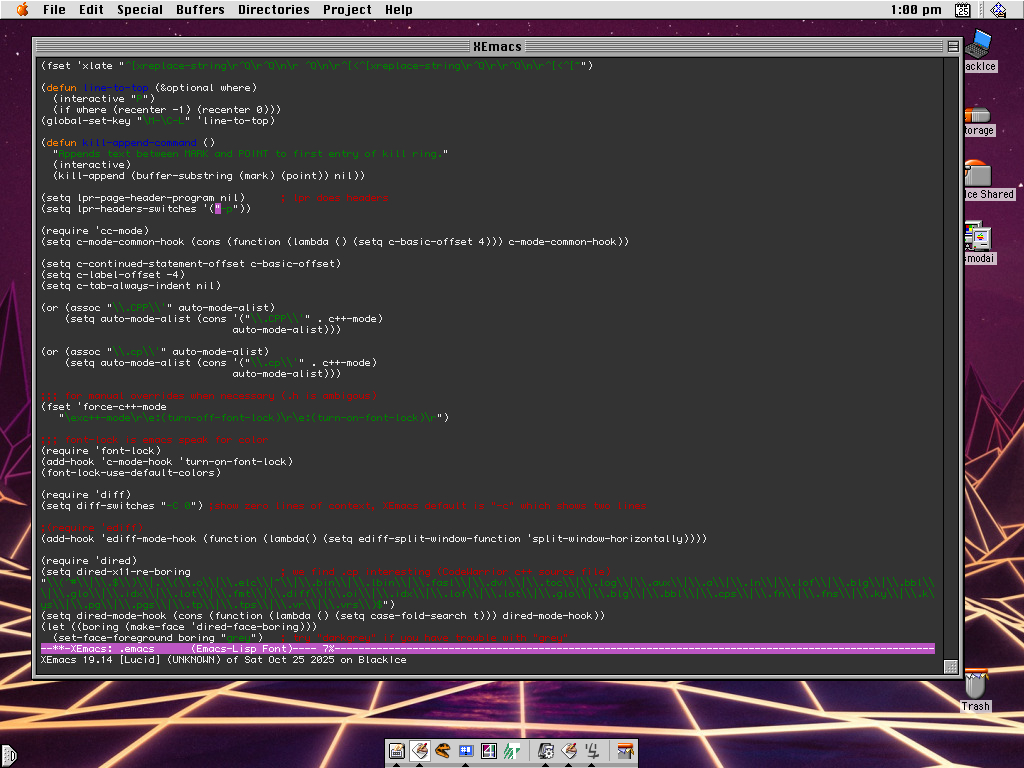Launch the framed number 4 dock icon
This screenshot has width=1024, height=768.
pyautogui.click(x=489, y=751)
